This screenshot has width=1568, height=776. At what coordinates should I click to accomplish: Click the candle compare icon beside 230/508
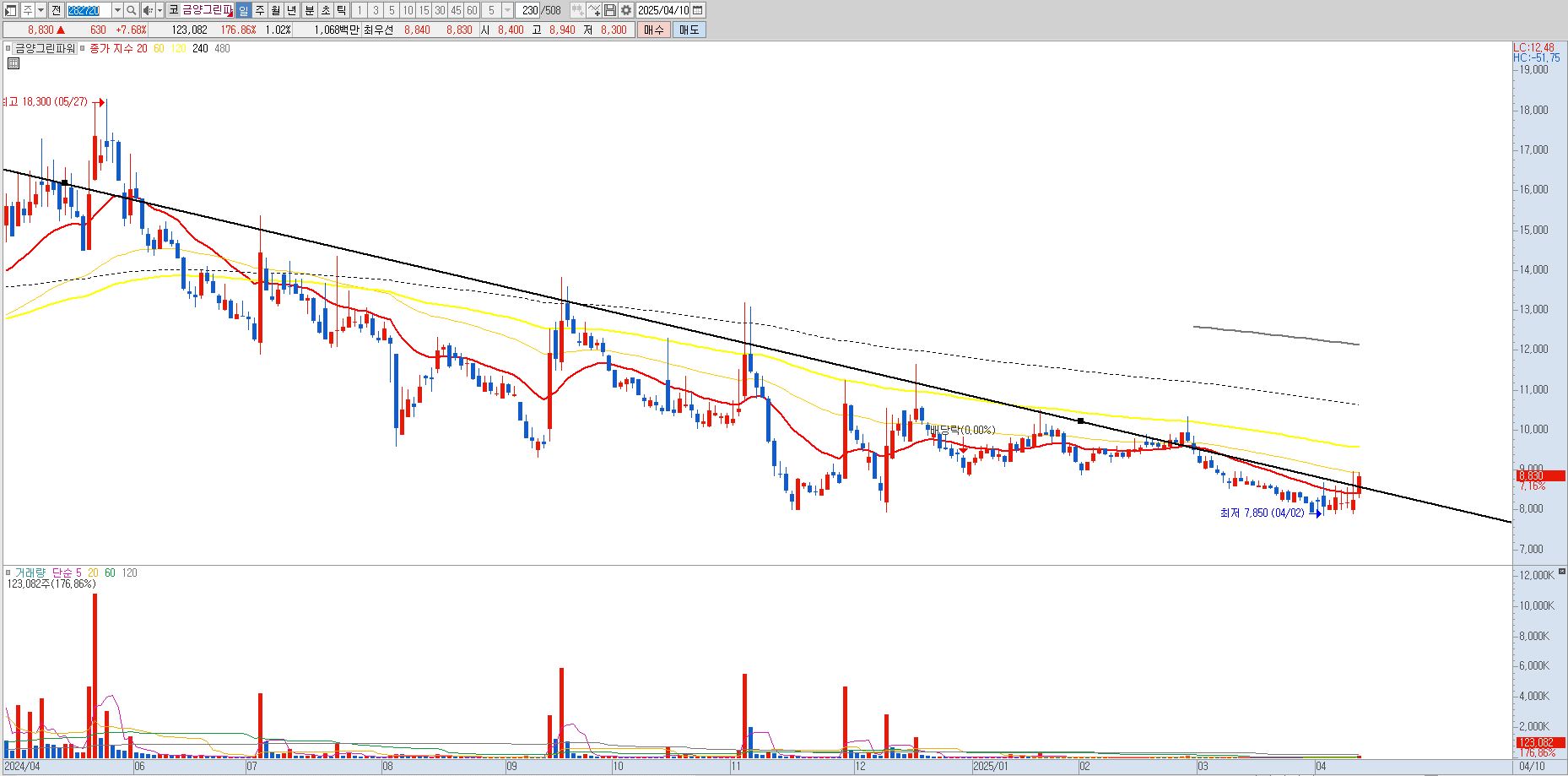(x=577, y=10)
